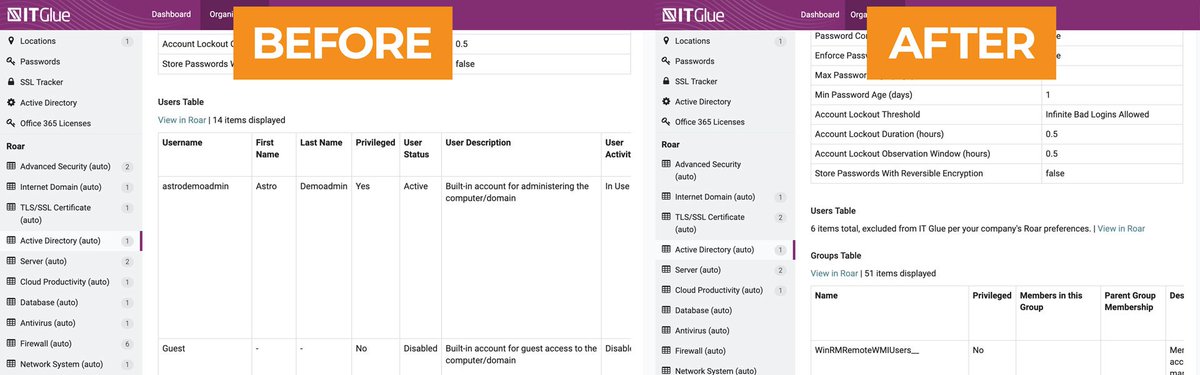The height and width of the screenshot is (375, 1200).
Task: Click Internet Domain (auto) table icon, Before sidebar
Action: [11, 187]
